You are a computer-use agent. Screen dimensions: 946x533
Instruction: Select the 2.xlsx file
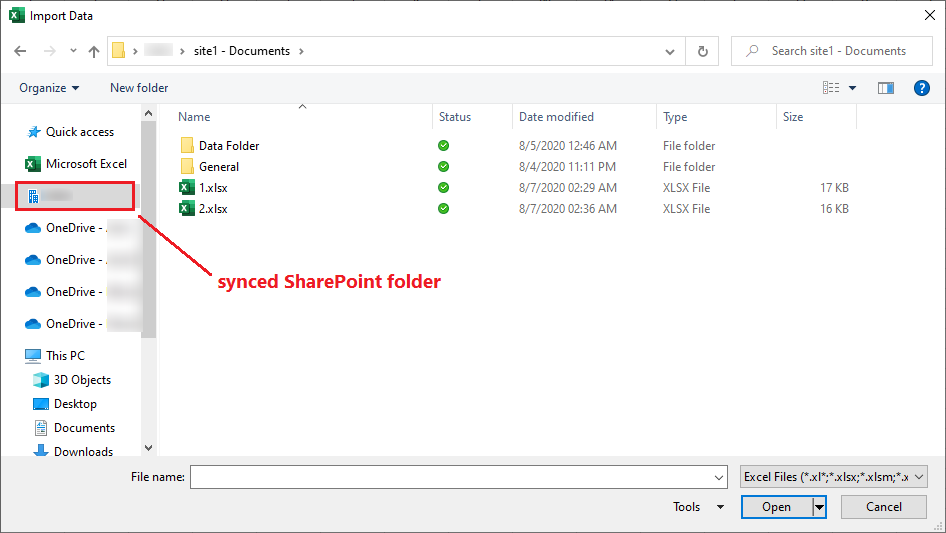tap(214, 209)
